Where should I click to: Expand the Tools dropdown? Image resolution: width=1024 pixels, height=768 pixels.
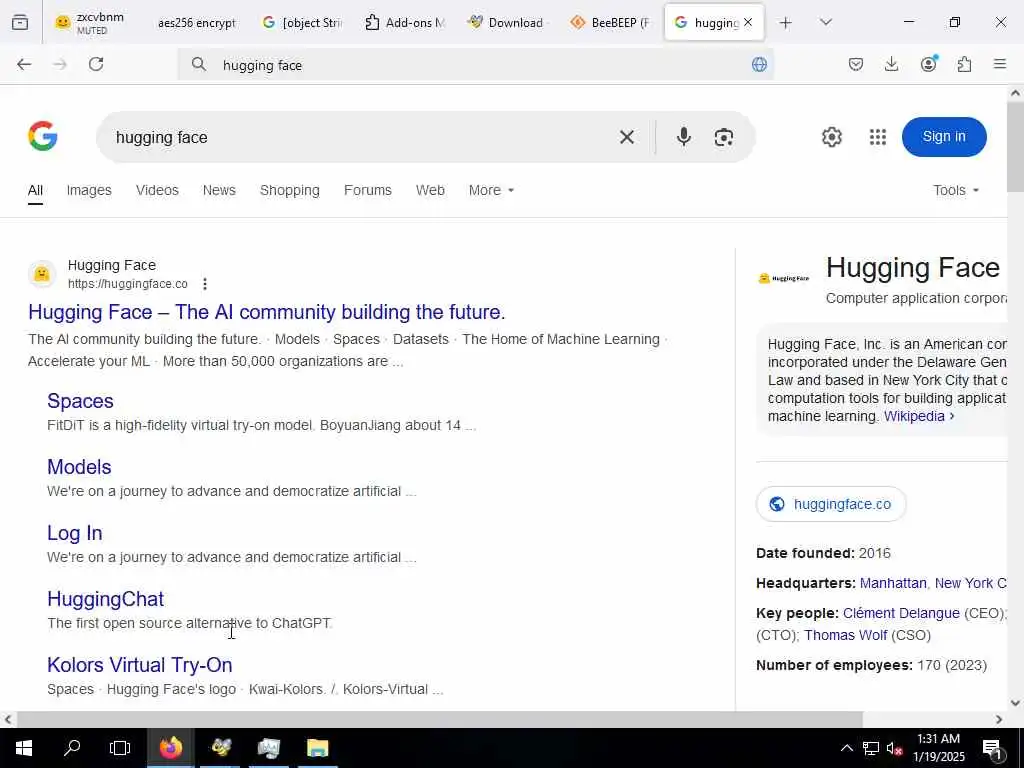pos(955,190)
